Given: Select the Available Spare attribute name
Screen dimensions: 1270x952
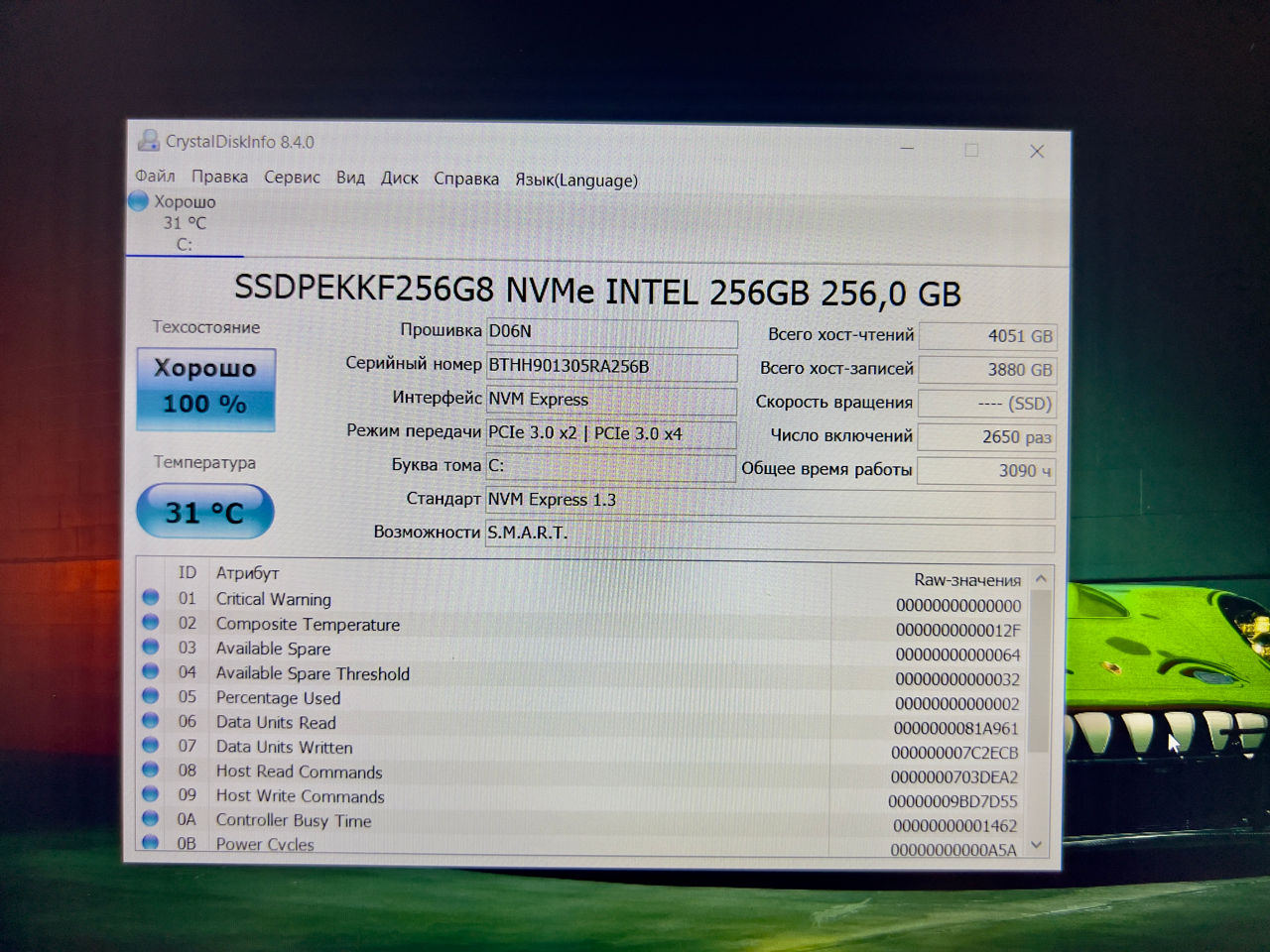Looking at the screenshot, I should [x=273, y=649].
